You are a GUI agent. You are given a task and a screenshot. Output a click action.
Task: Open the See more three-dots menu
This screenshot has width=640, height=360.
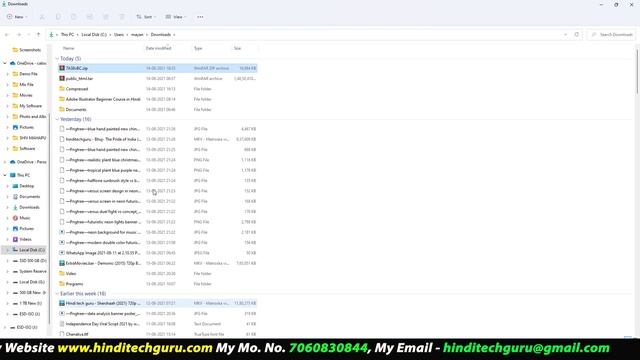pyautogui.click(x=200, y=17)
